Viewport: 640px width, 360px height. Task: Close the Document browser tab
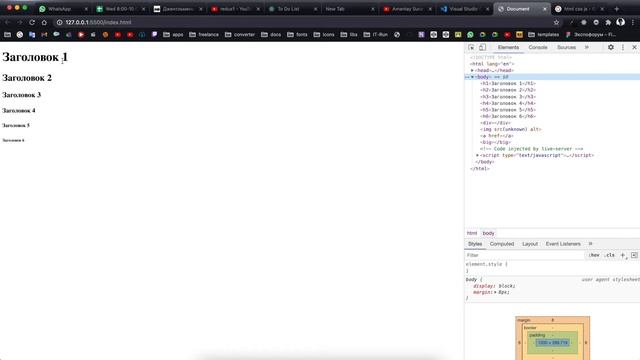[544, 9]
